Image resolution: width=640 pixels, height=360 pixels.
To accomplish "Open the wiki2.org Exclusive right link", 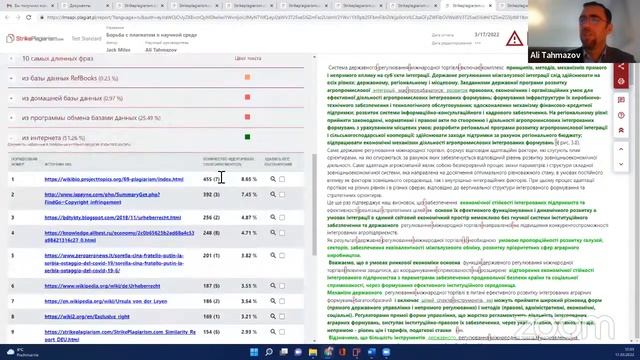I will 87,316.
